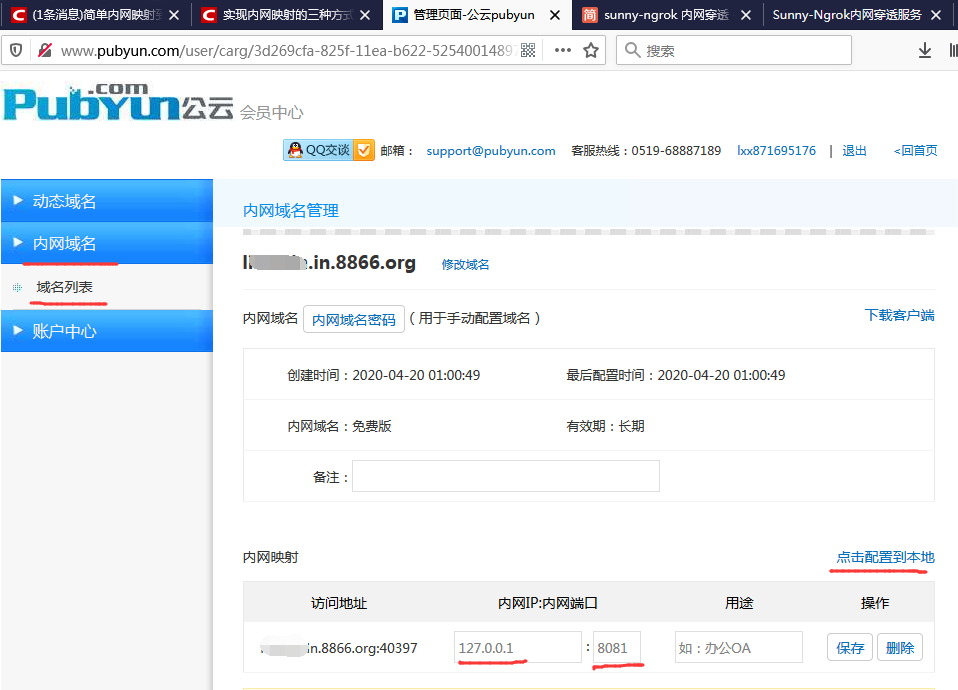
Task: Click 修改域名 link
Action: pyautogui.click(x=465, y=265)
